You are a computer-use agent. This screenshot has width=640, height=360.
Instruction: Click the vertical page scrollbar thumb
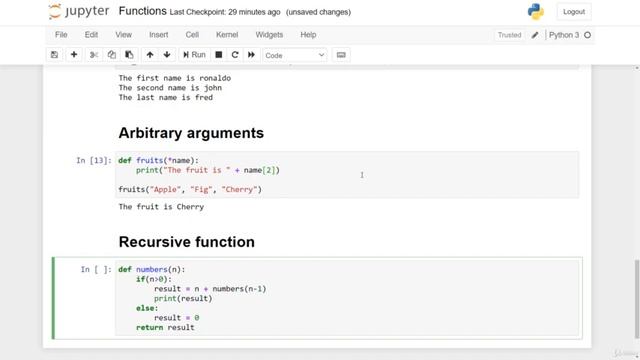coord(637,299)
